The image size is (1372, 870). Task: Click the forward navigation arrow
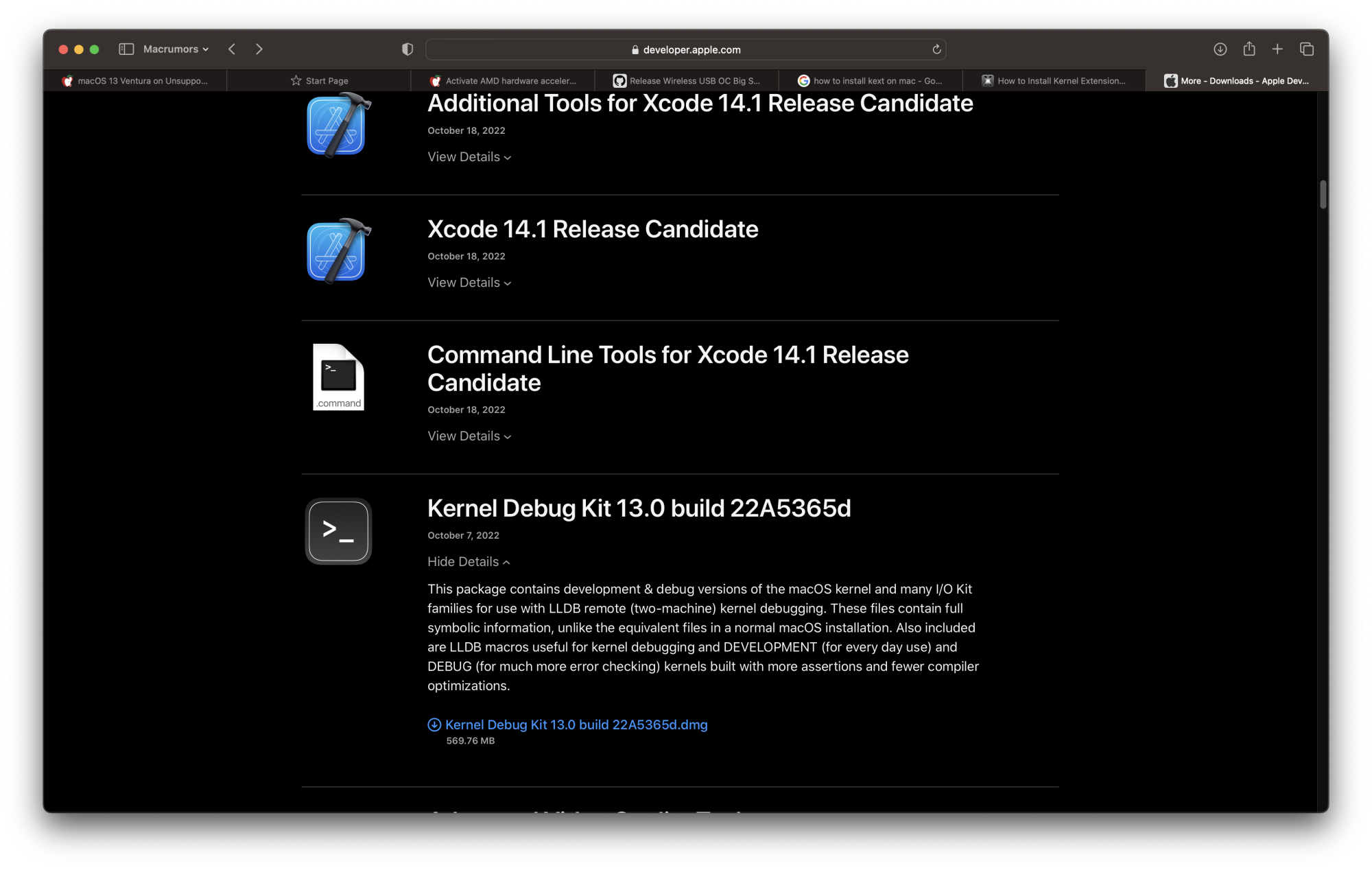pyautogui.click(x=259, y=49)
